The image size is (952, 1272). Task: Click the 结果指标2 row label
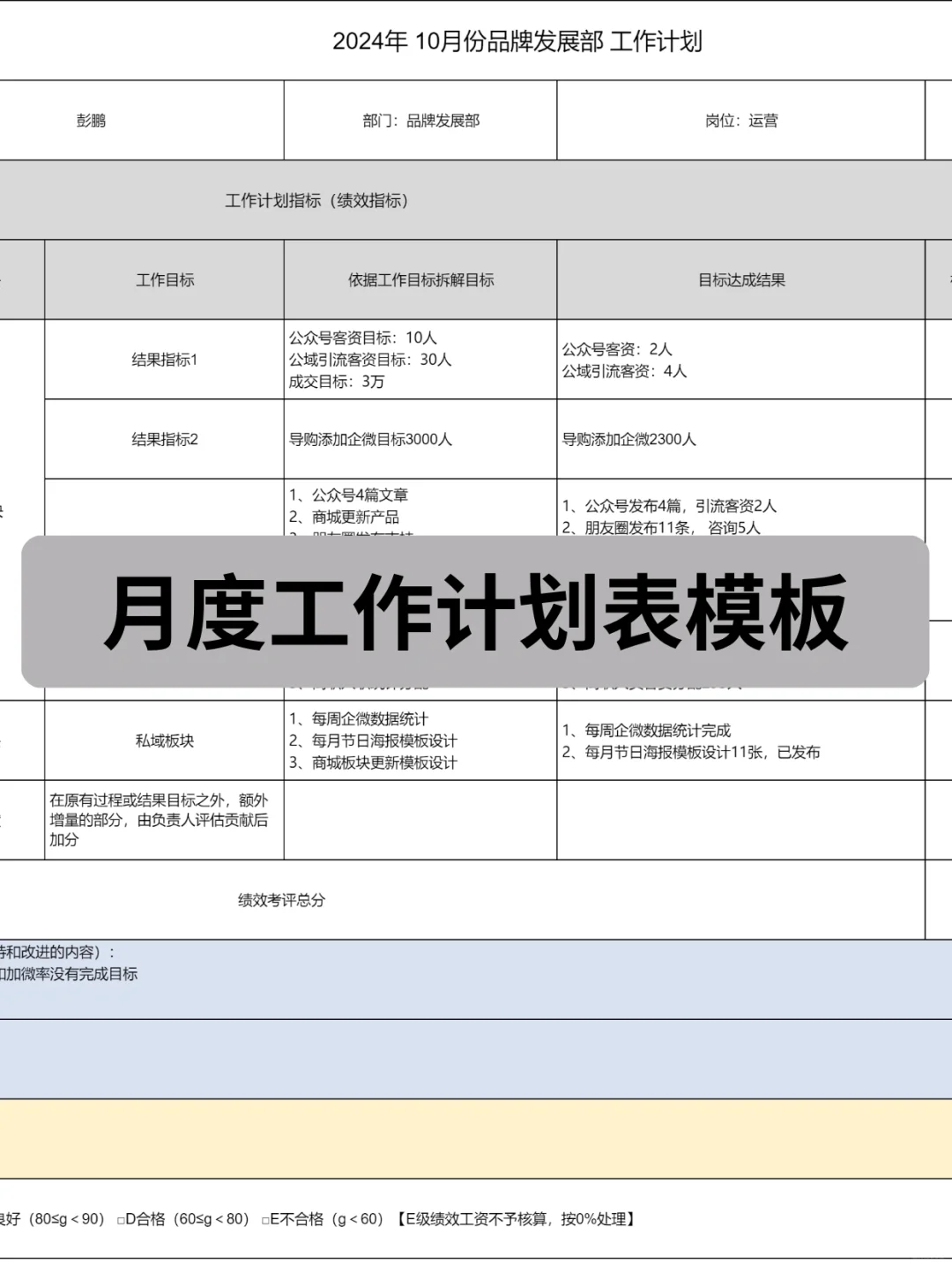(164, 438)
